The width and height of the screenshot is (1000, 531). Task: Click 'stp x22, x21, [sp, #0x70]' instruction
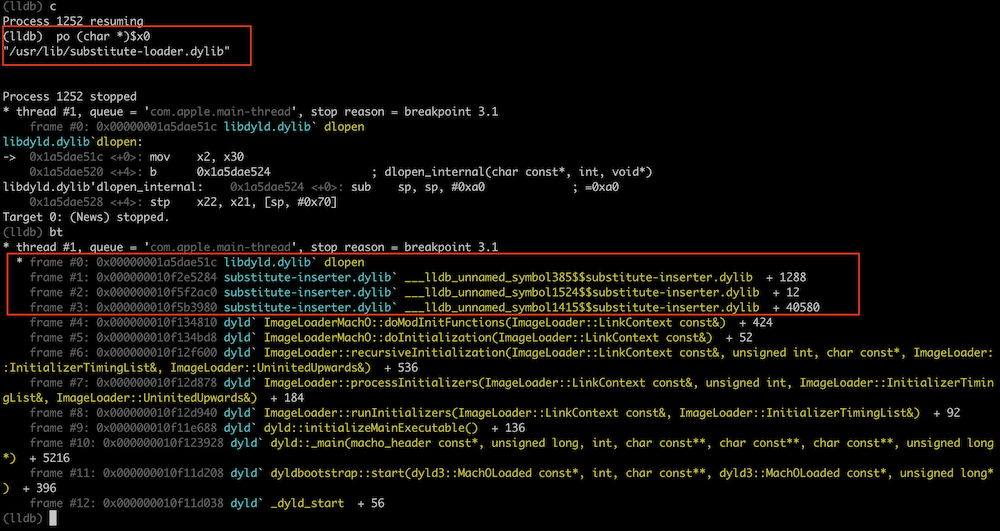tap(244, 203)
